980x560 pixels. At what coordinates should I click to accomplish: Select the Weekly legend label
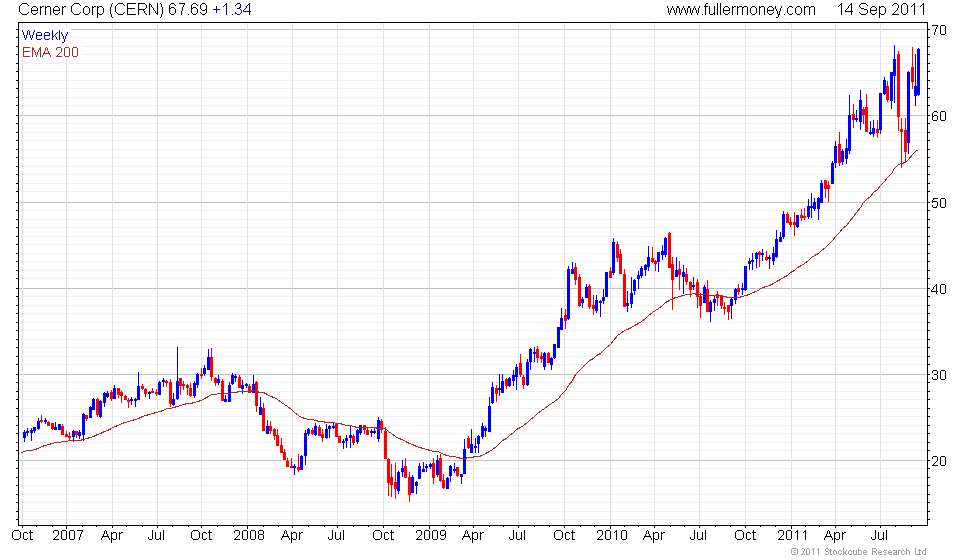pyautogui.click(x=45, y=36)
